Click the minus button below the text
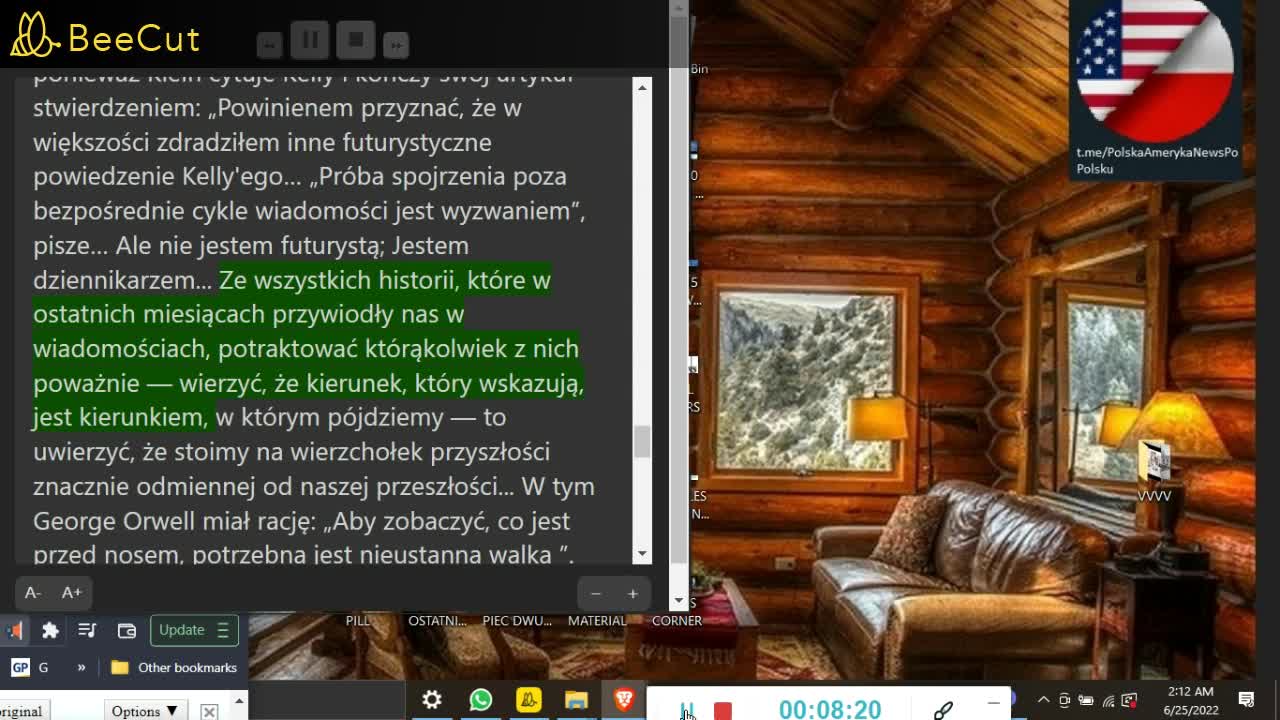1280x720 pixels. click(596, 594)
